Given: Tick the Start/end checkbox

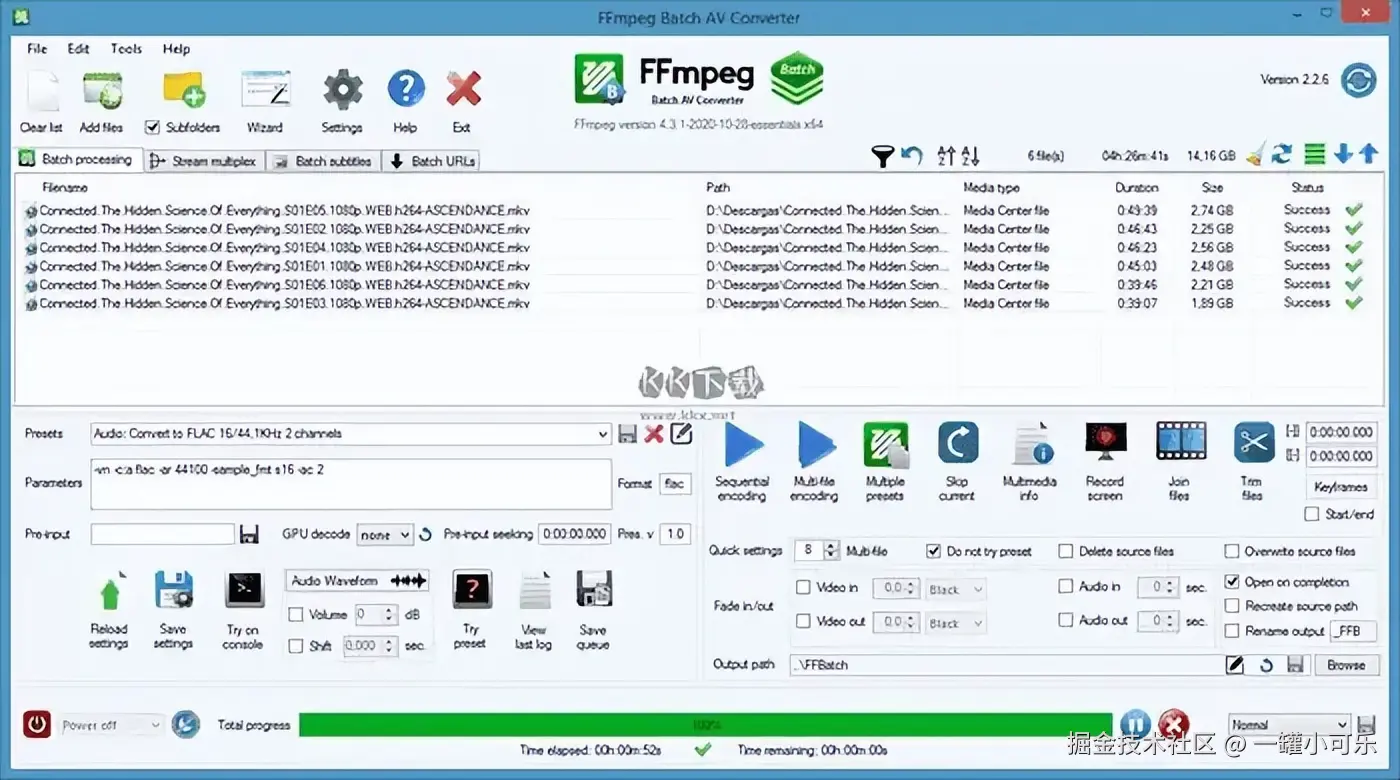Looking at the screenshot, I should [1312, 514].
